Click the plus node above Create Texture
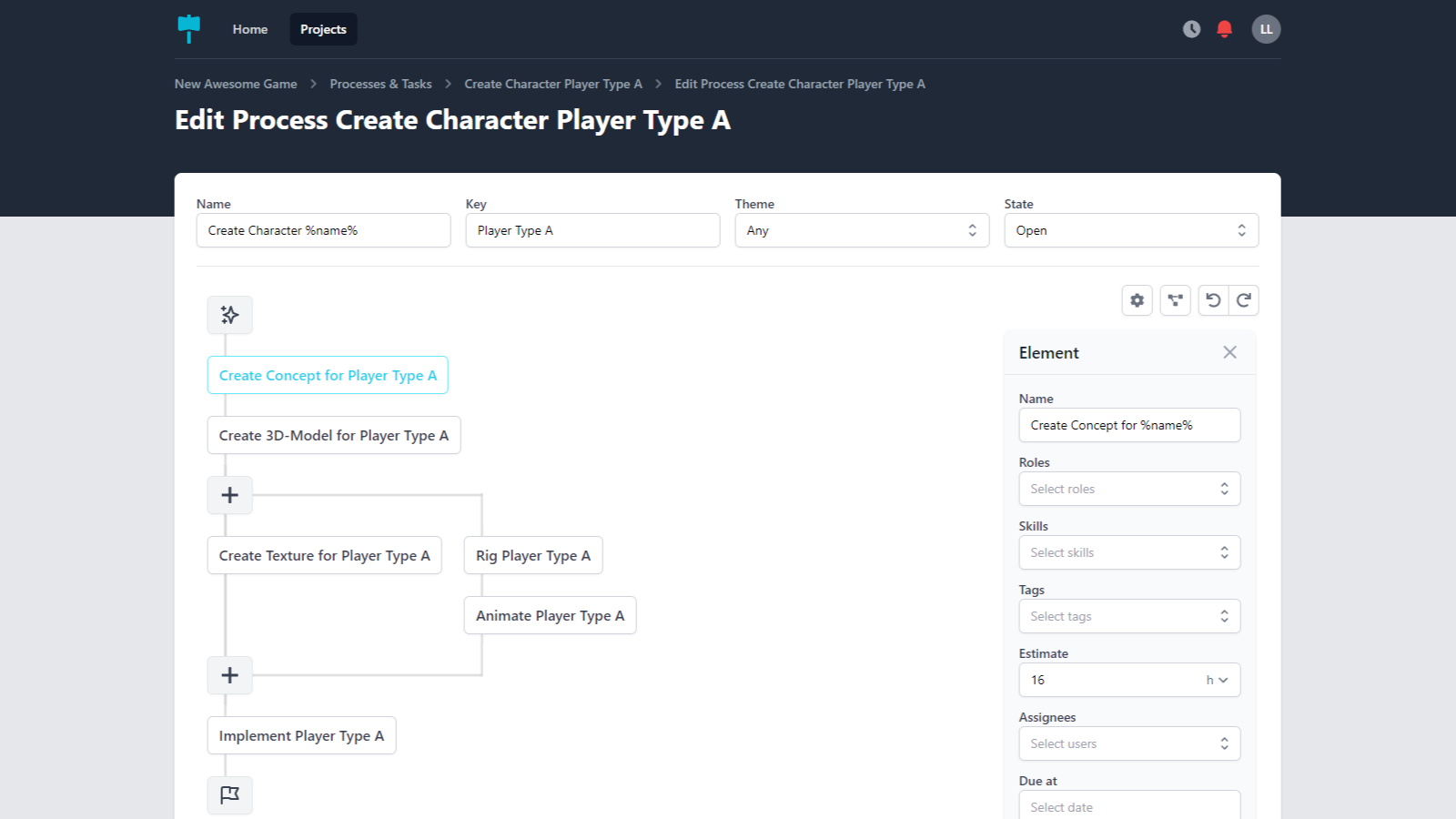 tap(230, 495)
